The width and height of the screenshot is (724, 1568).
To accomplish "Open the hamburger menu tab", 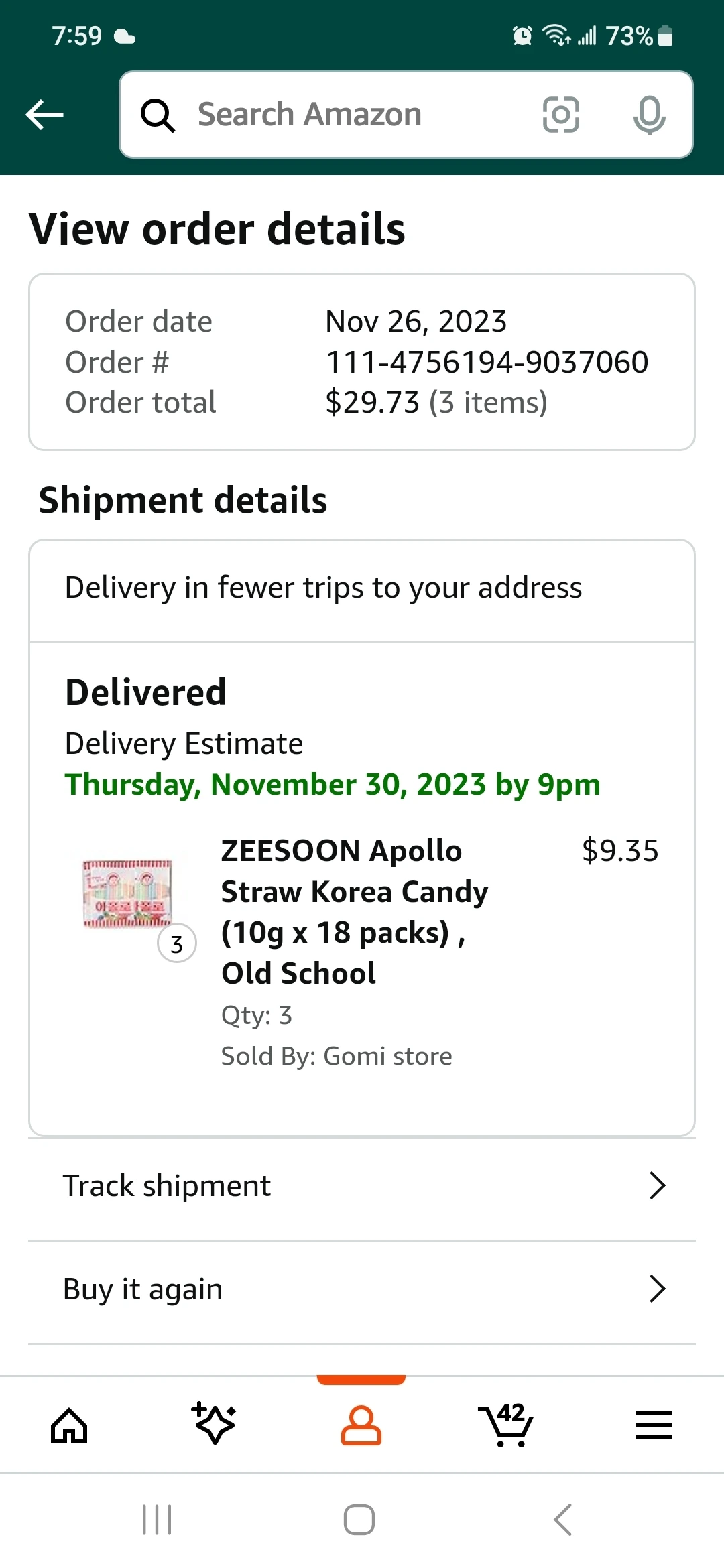I will pyautogui.click(x=654, y=1425).
